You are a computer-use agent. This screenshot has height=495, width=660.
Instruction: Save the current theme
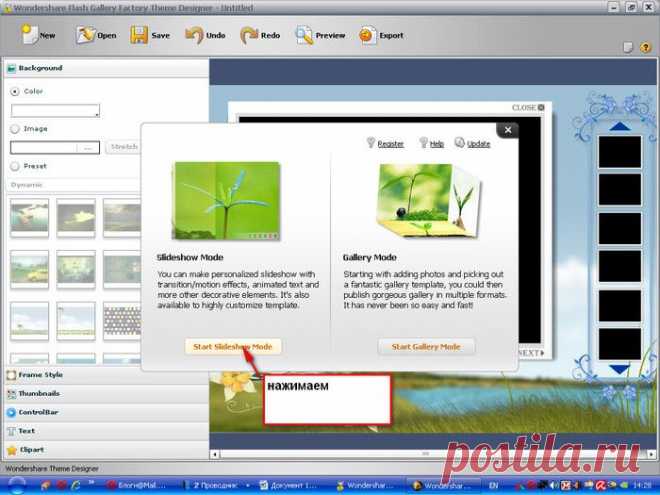pos(150,35)
